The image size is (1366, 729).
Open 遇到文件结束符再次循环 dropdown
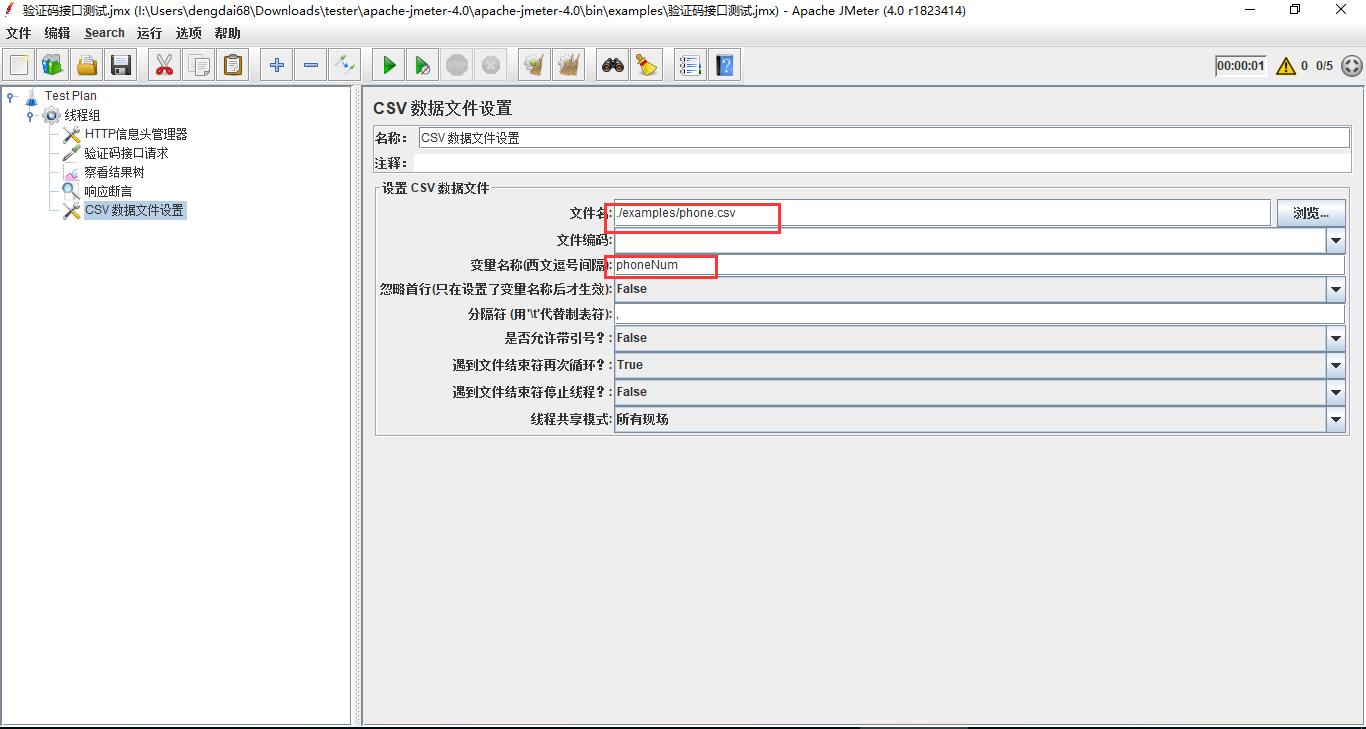point(1336,365)
